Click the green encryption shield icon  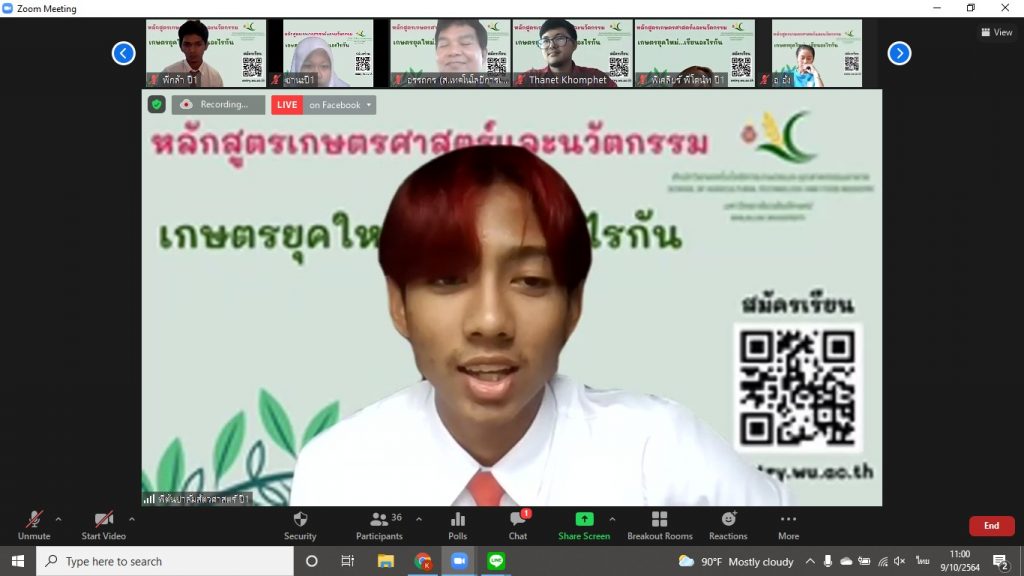(x=157, y=105)
